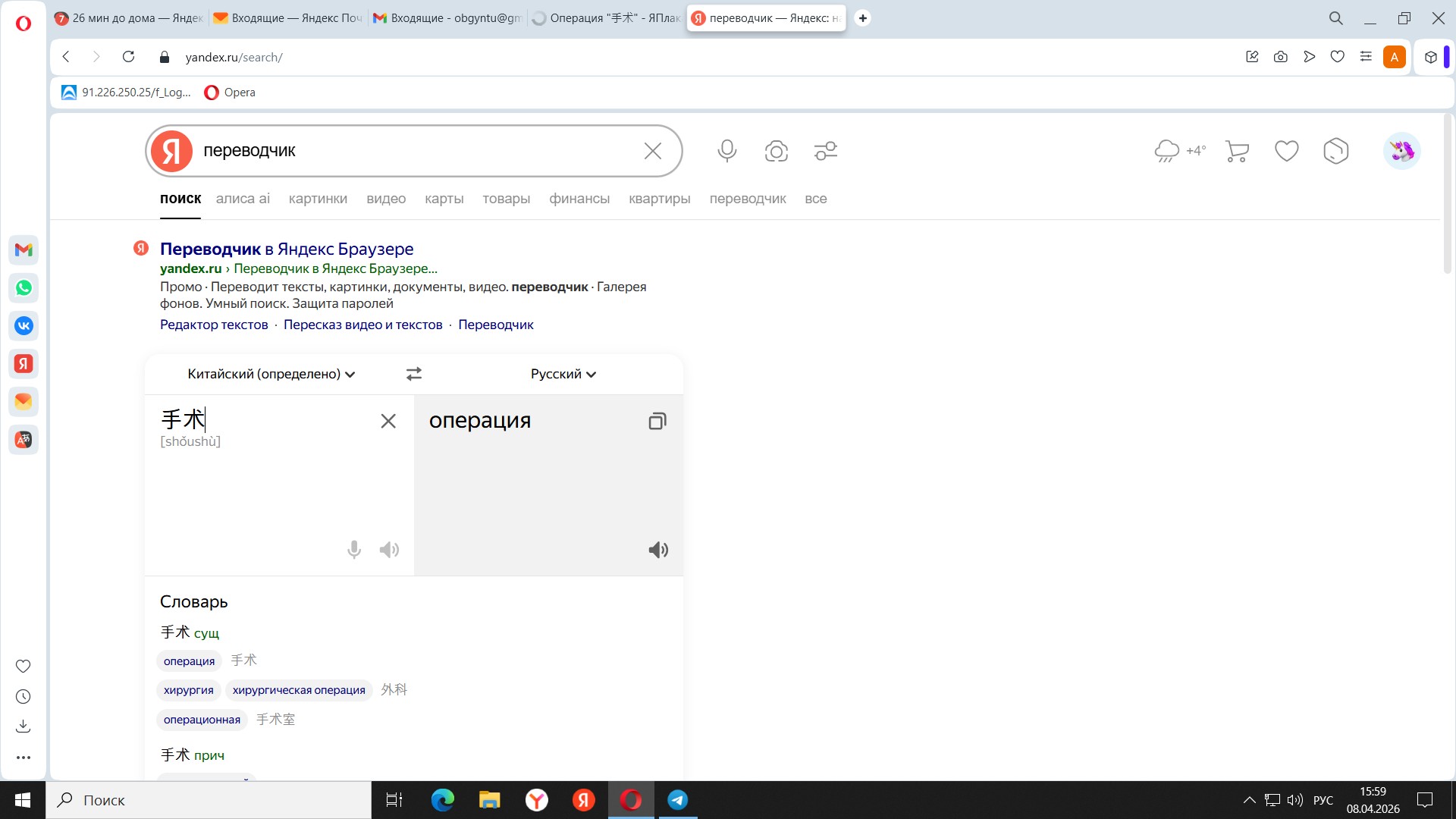Switch to the видео tab
The image size is (1456, 819).
386,199
